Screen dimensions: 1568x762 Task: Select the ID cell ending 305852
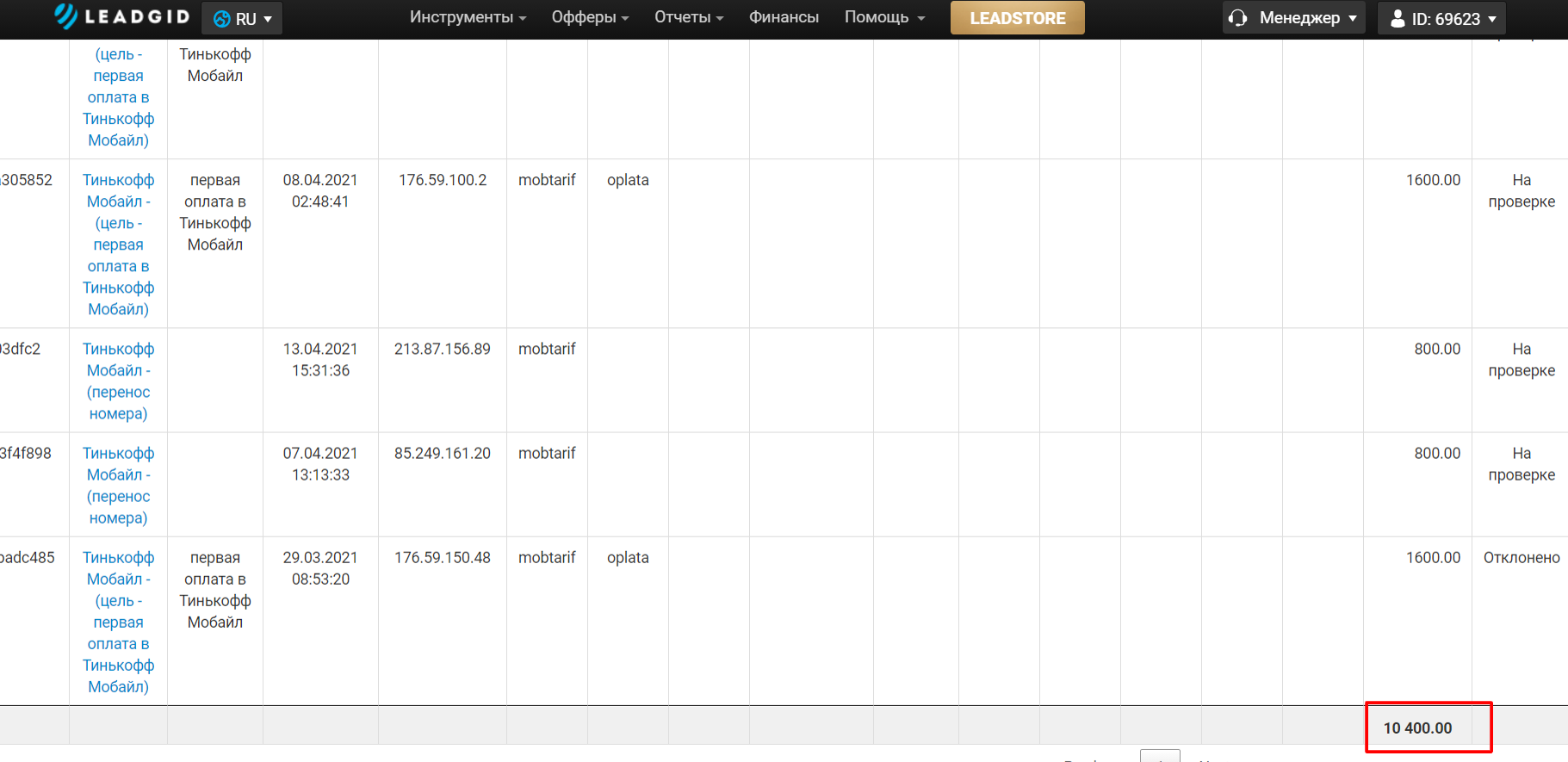click(26, 180)
